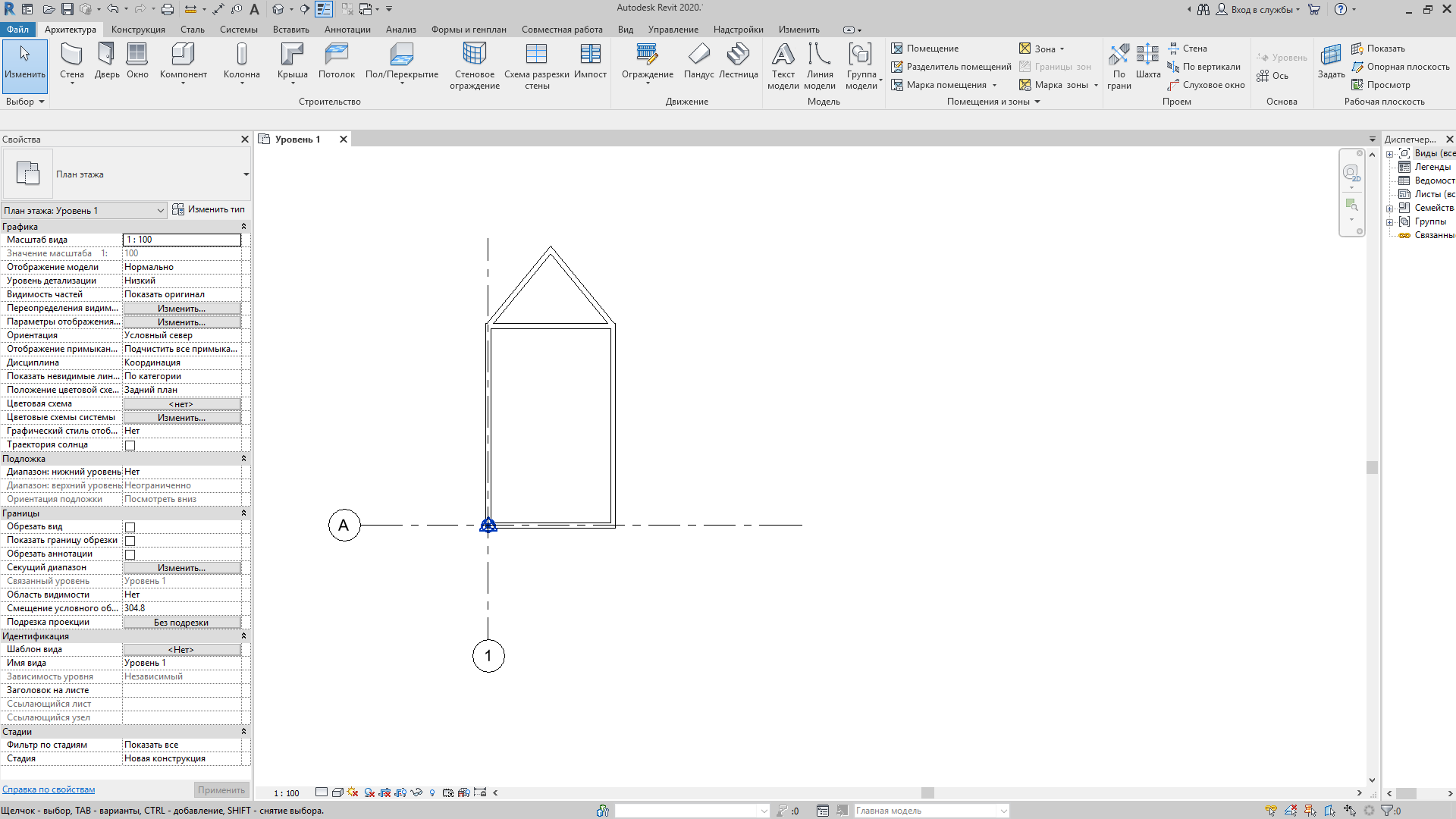Open the Цветовая схема dropdown
This screenshot has width=1456, height=819.
point(181,403)
